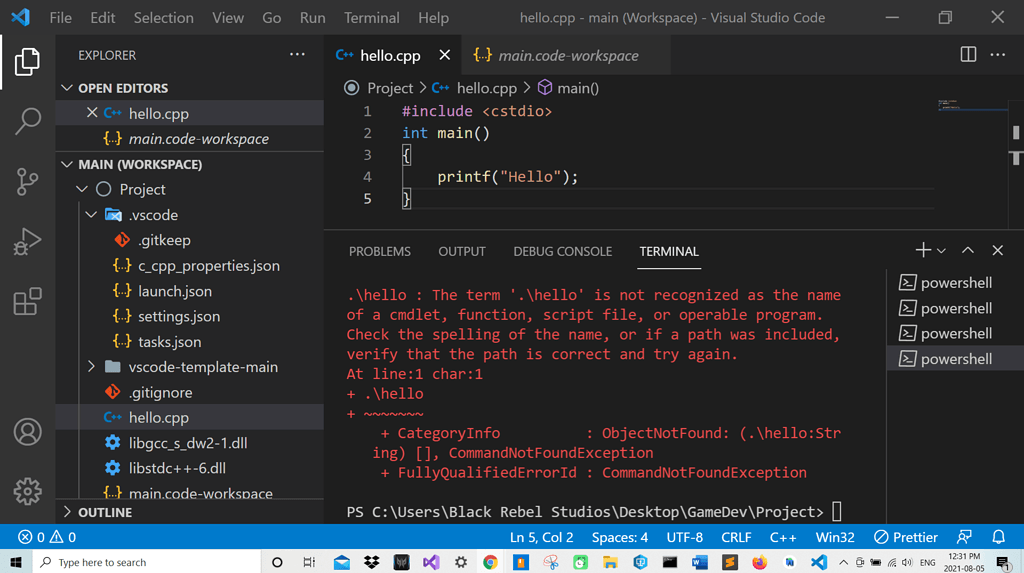1024x573 pixels.
Task: Click Project in the breadcrumb
Action: pyautogui.click(x=390, y=88)
